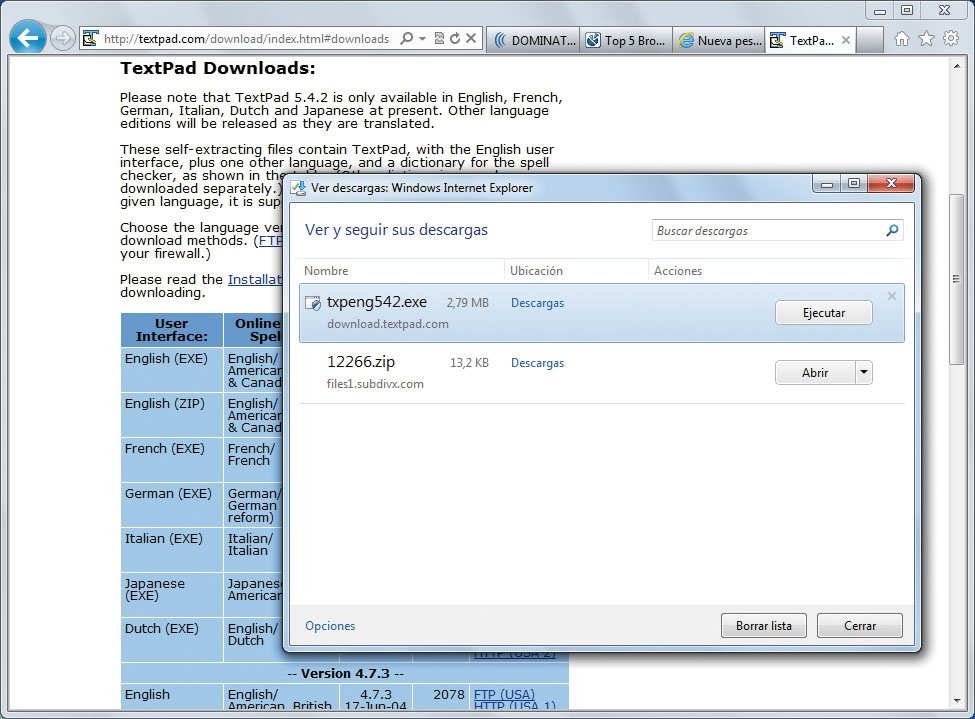975x719 pixels.
Task: Go back with the blue Back arrow
Action: (x=27, y=38)
